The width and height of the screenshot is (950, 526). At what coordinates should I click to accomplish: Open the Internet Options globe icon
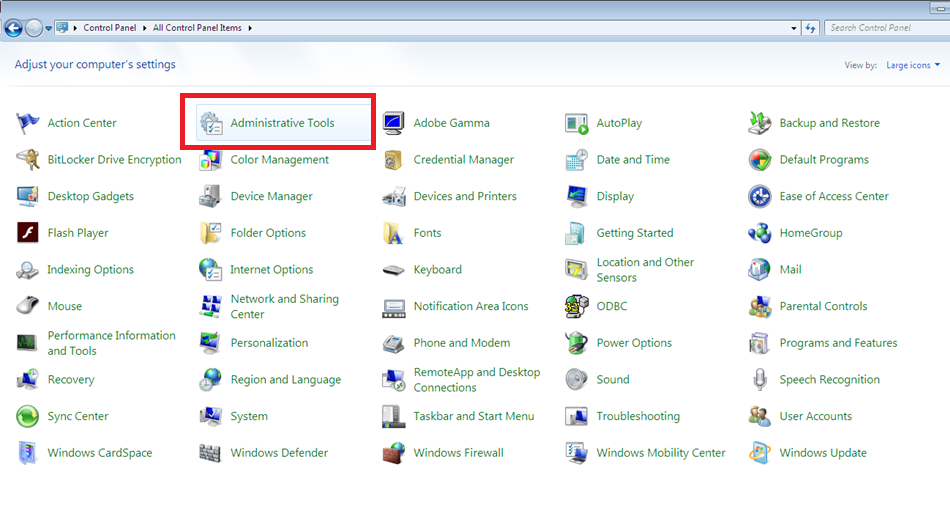point(211,270)
